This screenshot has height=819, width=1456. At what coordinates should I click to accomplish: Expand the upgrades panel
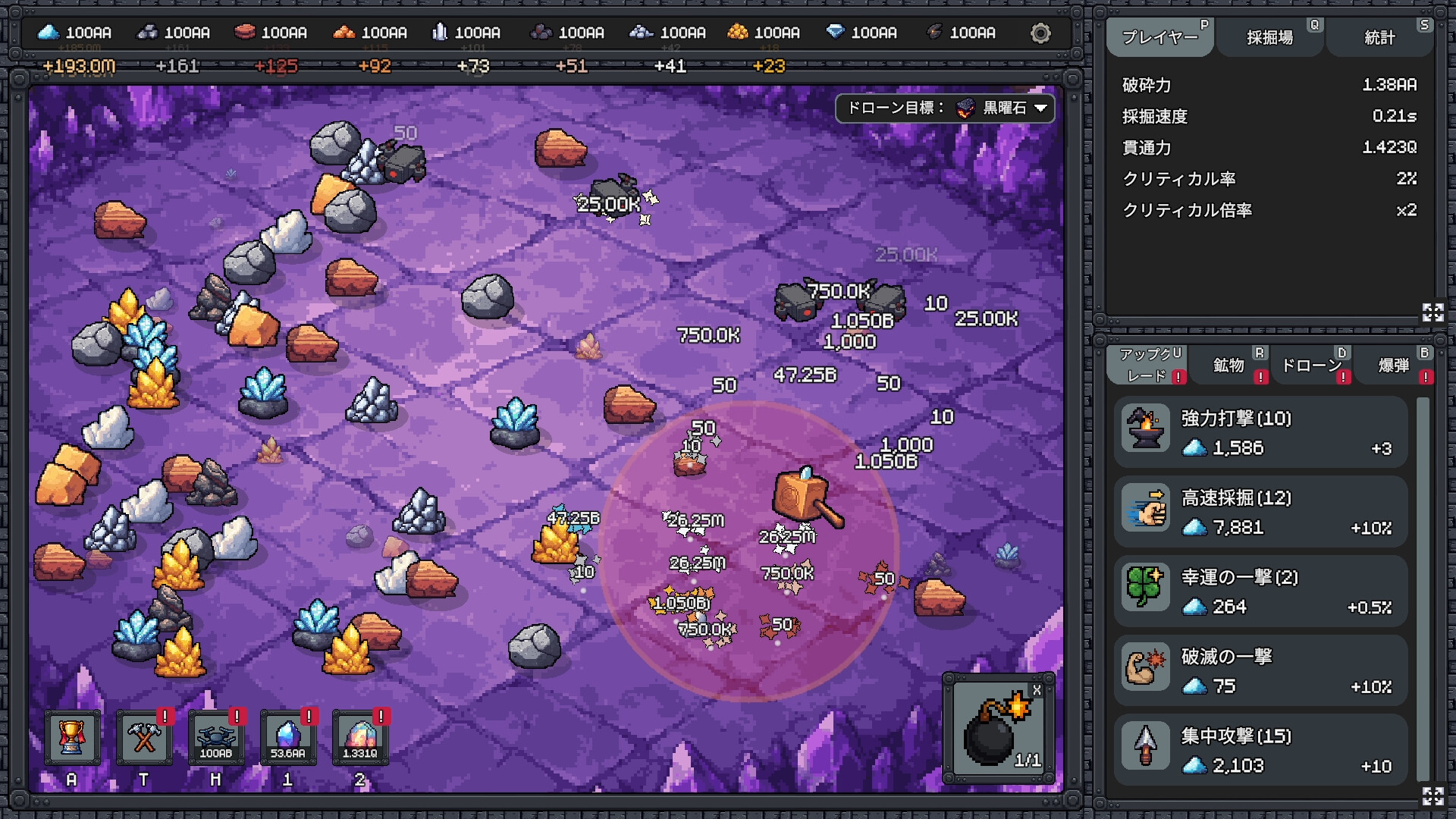click(1432, 795)
